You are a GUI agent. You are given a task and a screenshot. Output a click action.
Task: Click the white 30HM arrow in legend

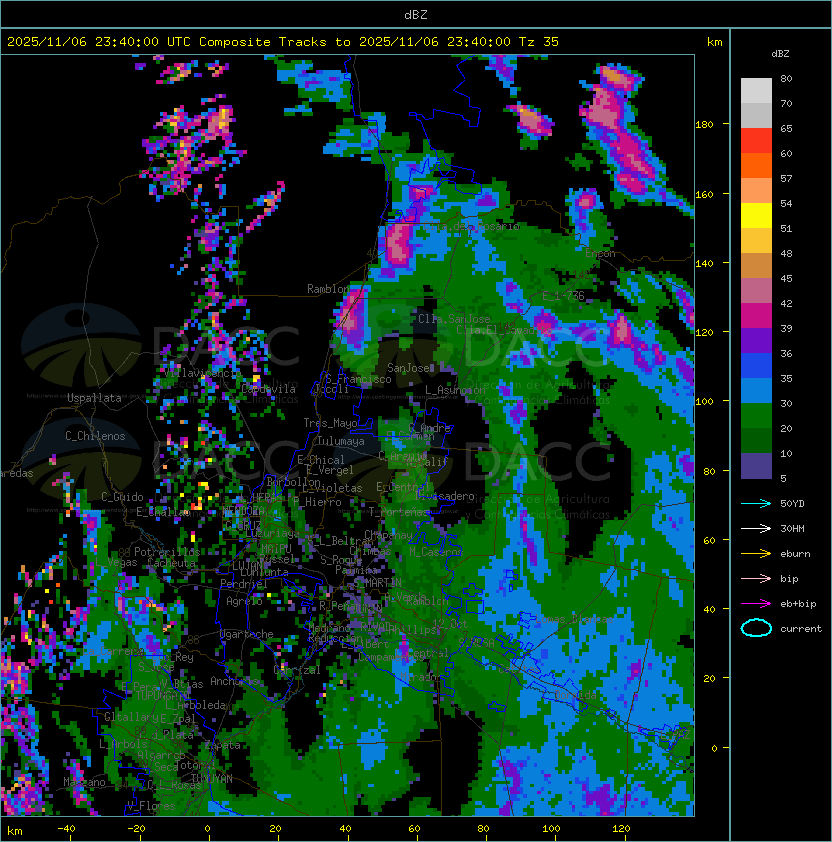coord(756,528)
